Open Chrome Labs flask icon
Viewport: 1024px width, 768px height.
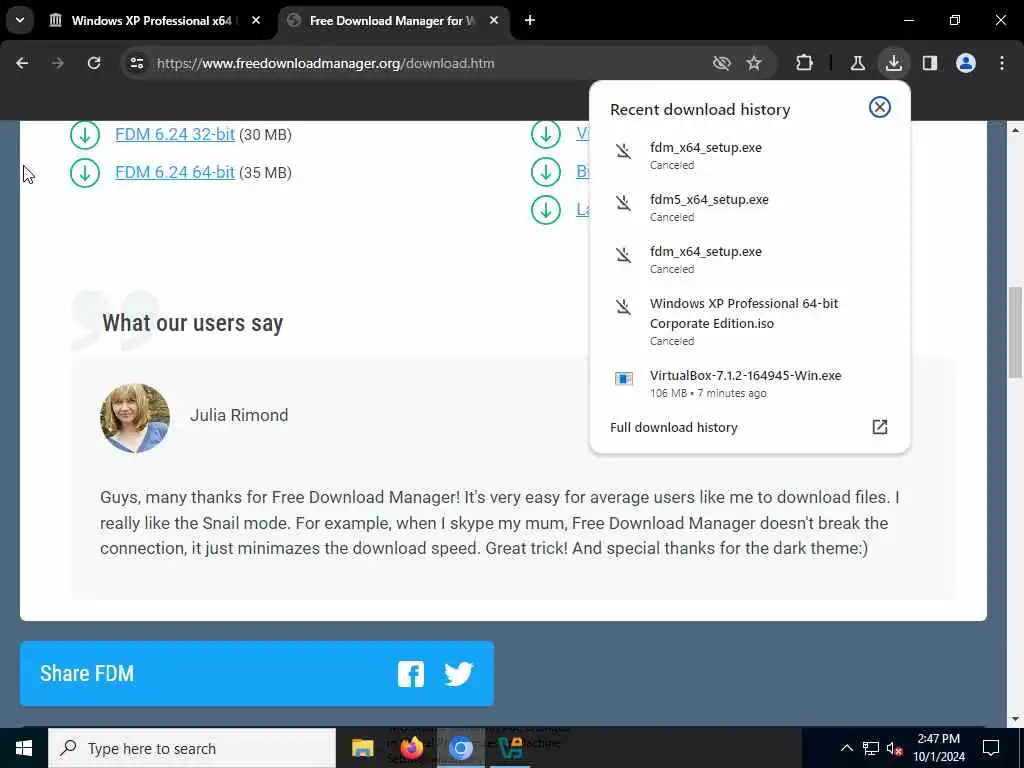[857, 63]
